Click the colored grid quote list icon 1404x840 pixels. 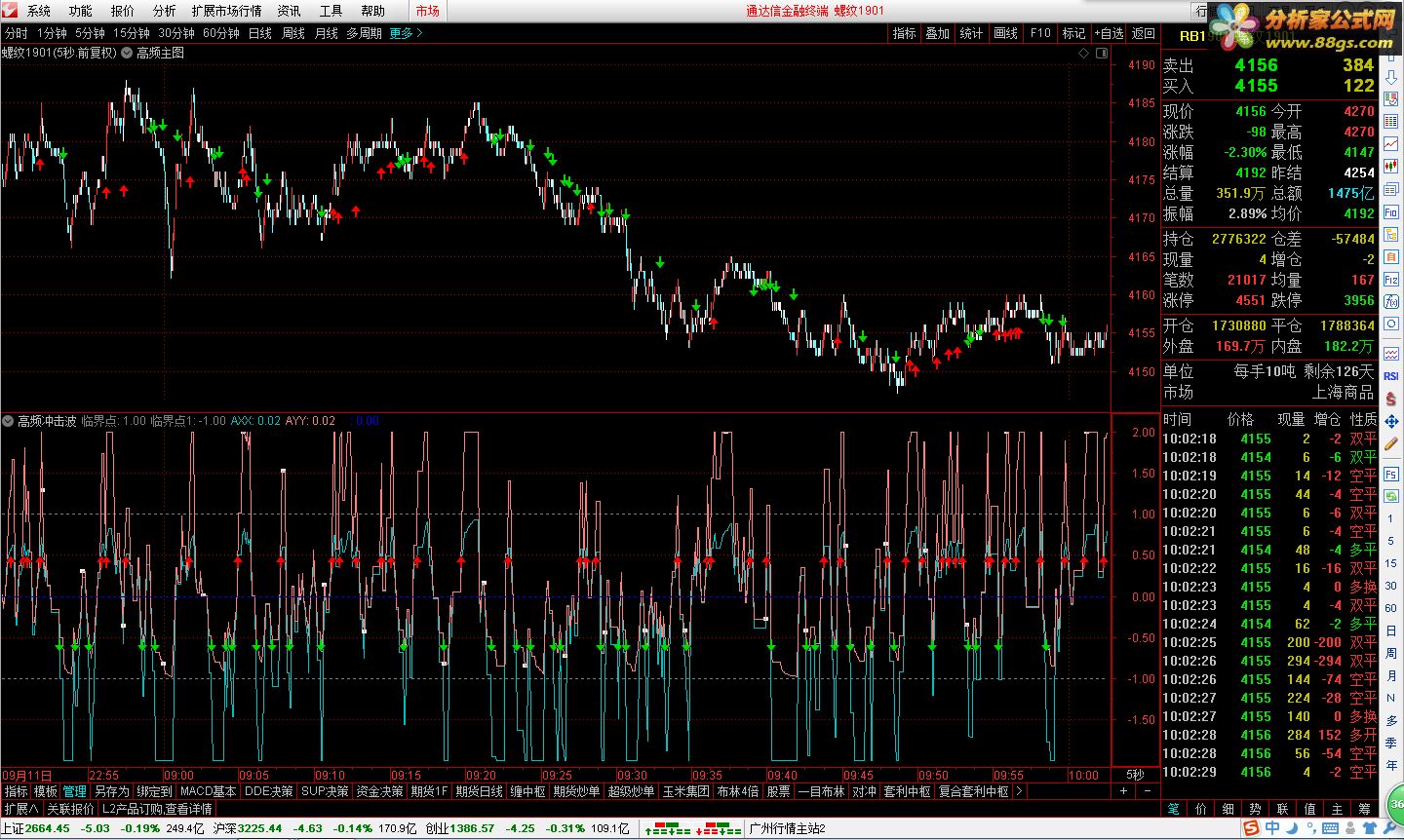coord(1391,121)
